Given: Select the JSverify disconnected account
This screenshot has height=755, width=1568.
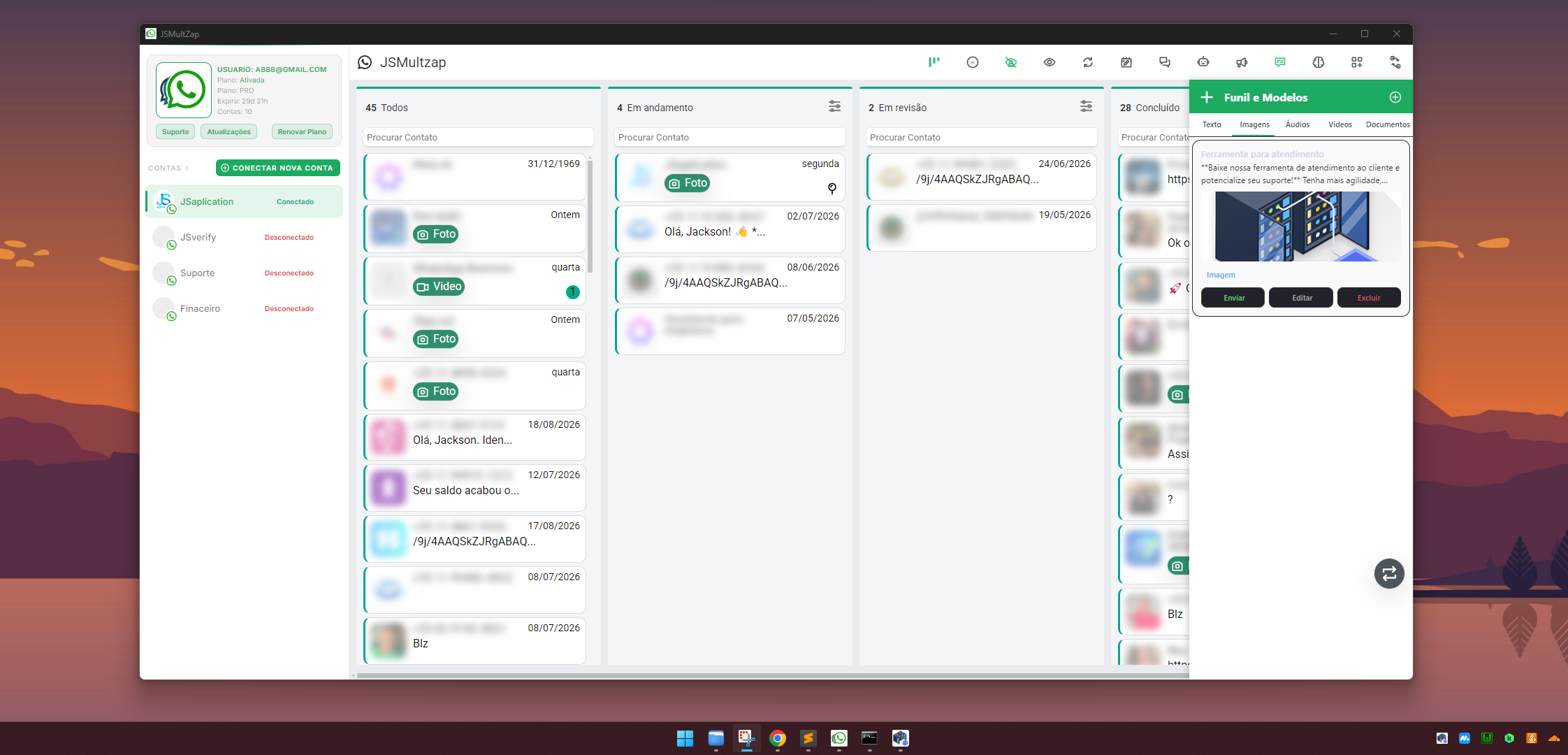Looking at the screenshot, I should point(244,238).
